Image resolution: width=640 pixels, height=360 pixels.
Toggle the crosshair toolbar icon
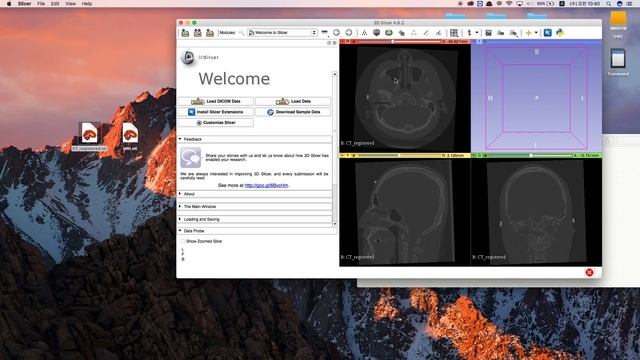click(x=528, y=33)
